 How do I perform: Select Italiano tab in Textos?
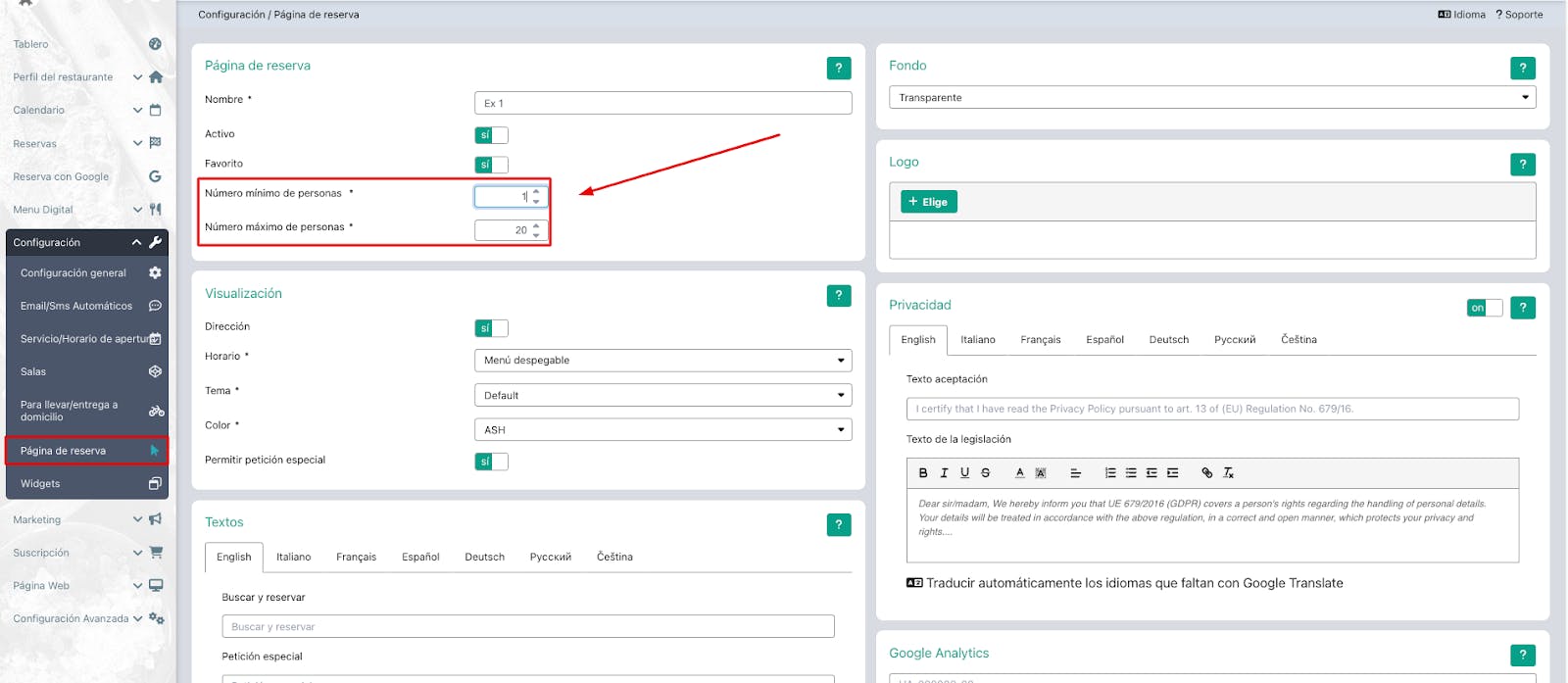[x=294, y=557]
